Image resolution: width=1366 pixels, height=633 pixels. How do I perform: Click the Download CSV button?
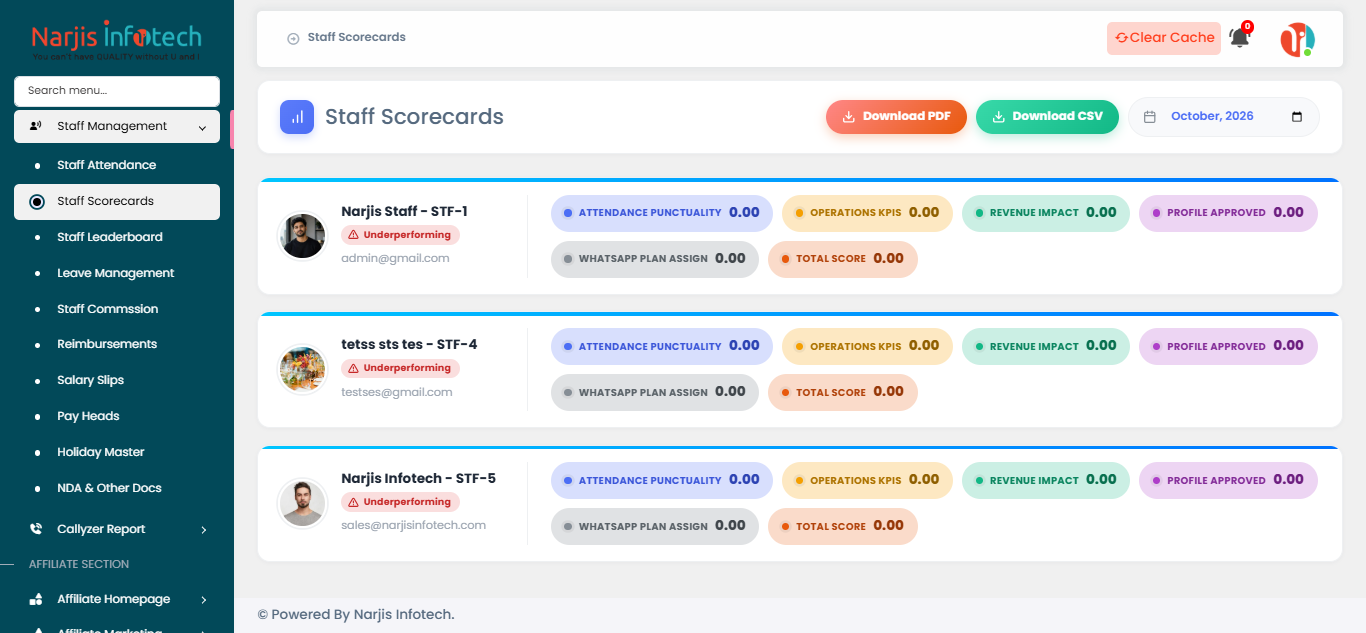click(1047, 117)
